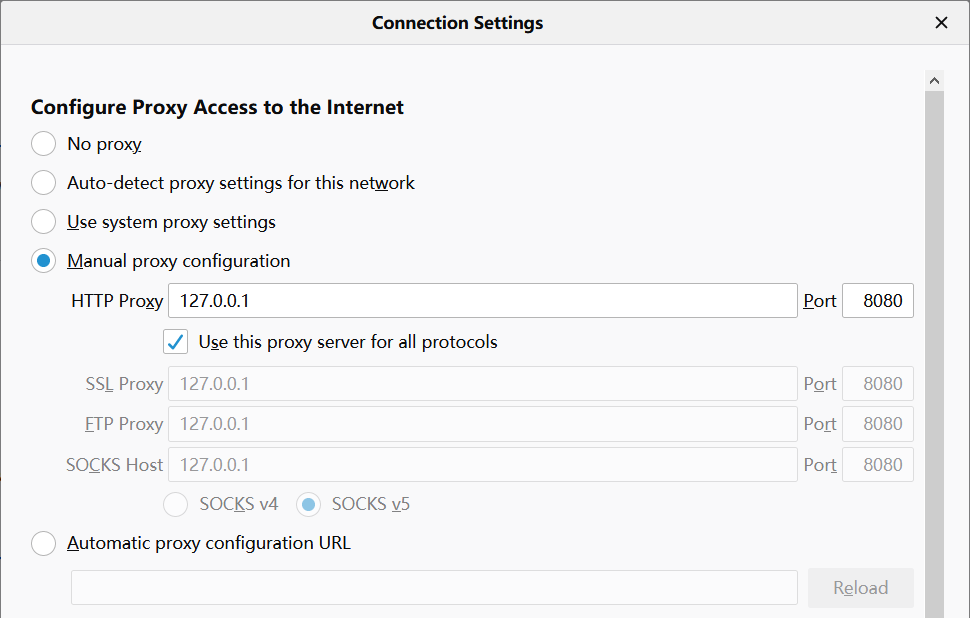The width and height of the screenshot is (970, 618).
Task: Click the SSL Proxy Port field
Action: click(x=878, y=384)
